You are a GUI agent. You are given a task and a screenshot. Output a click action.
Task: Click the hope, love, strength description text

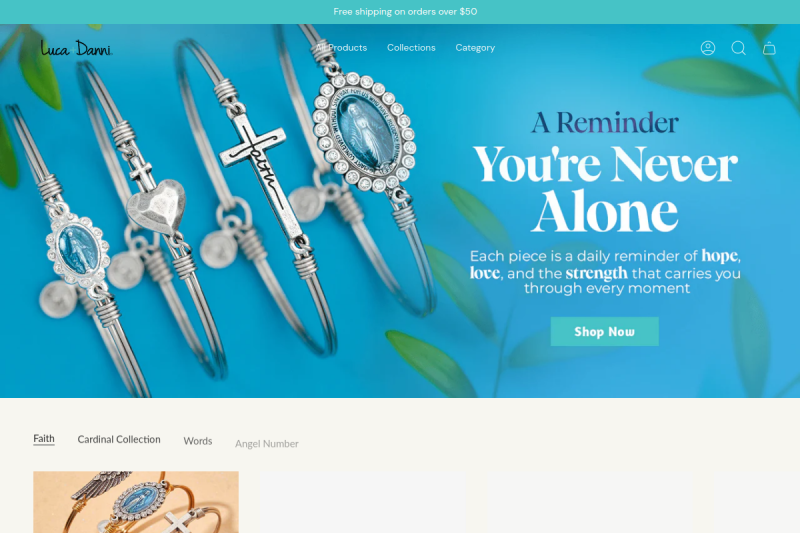(x=606, y=271)
